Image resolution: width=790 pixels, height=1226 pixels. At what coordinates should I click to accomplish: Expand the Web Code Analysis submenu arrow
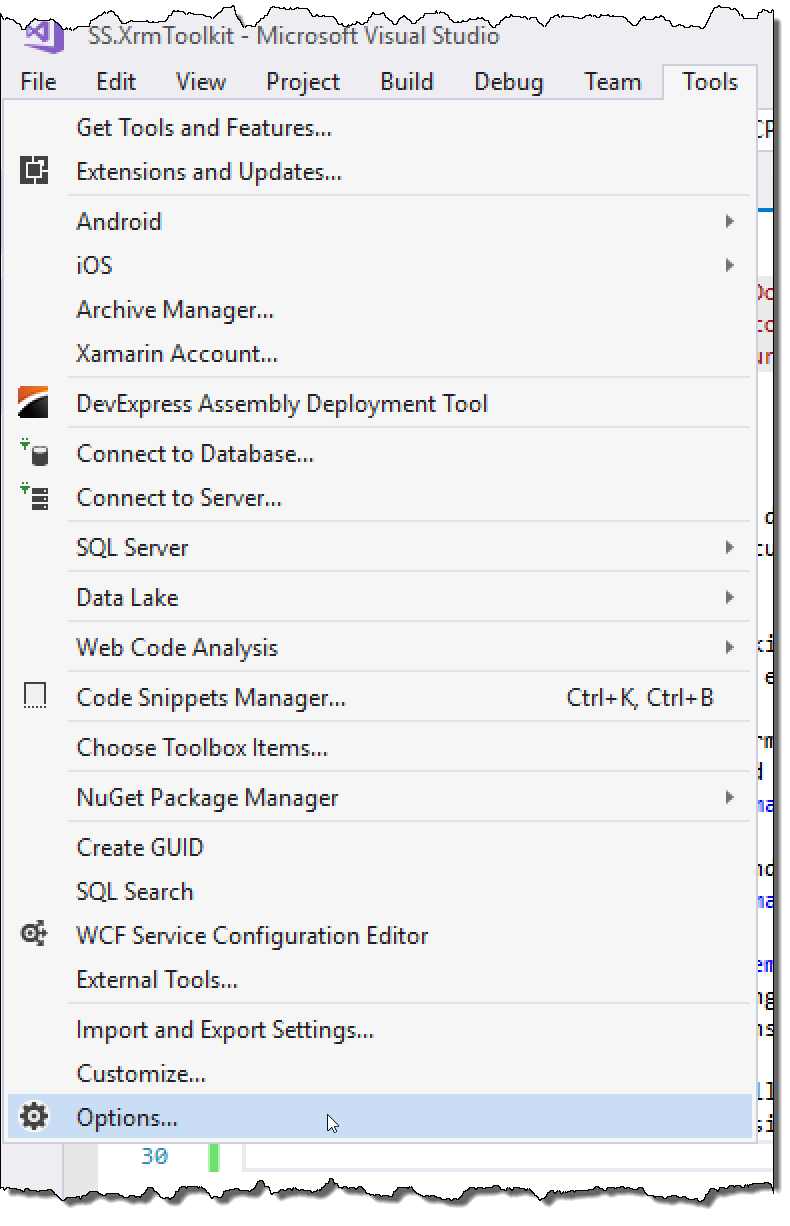pyautogui.click(x=730, y=647)
